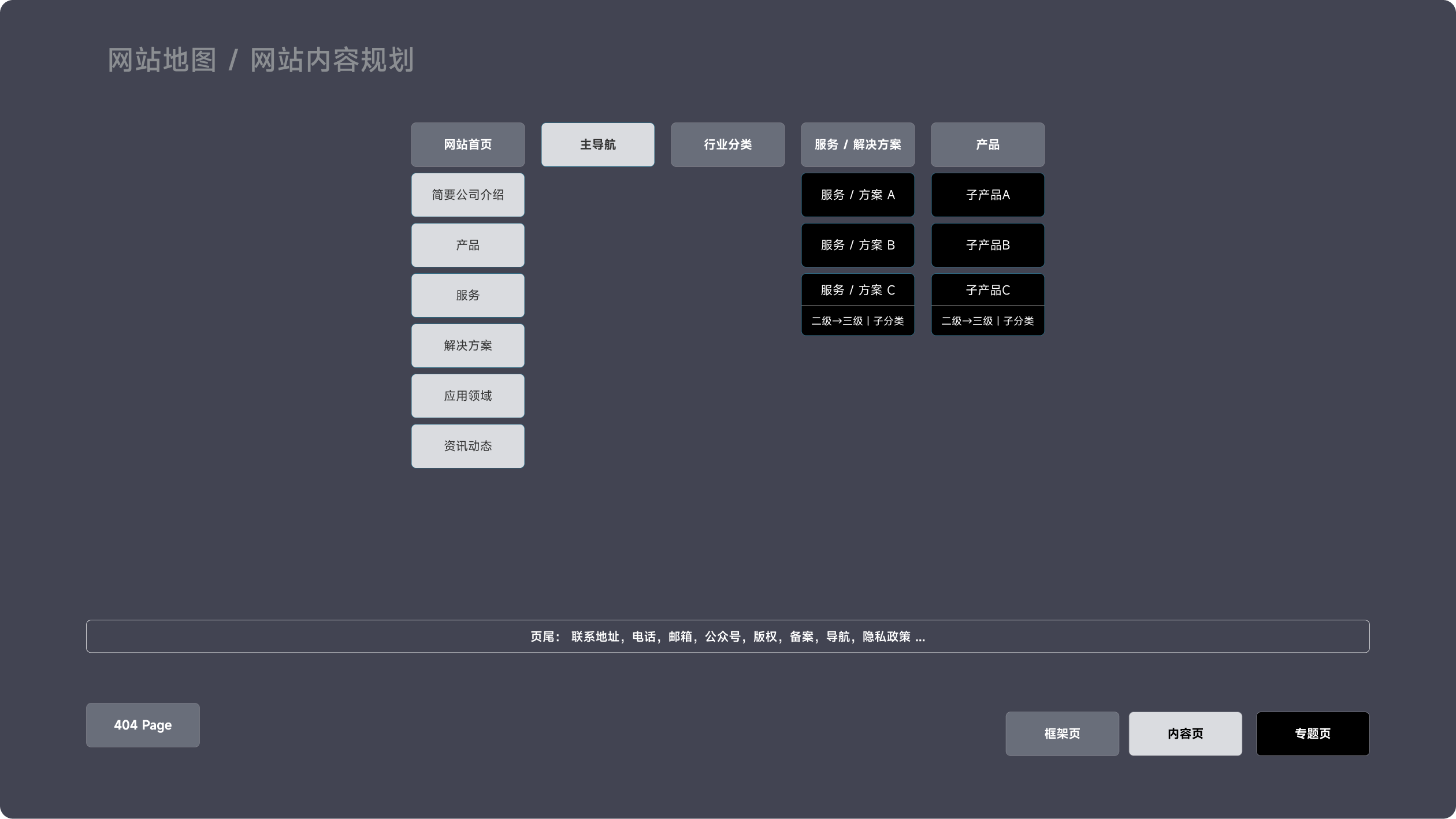
Task: Open the 简要公司介绍 page node
Action: pyautogui.click(x=467, y=195)
